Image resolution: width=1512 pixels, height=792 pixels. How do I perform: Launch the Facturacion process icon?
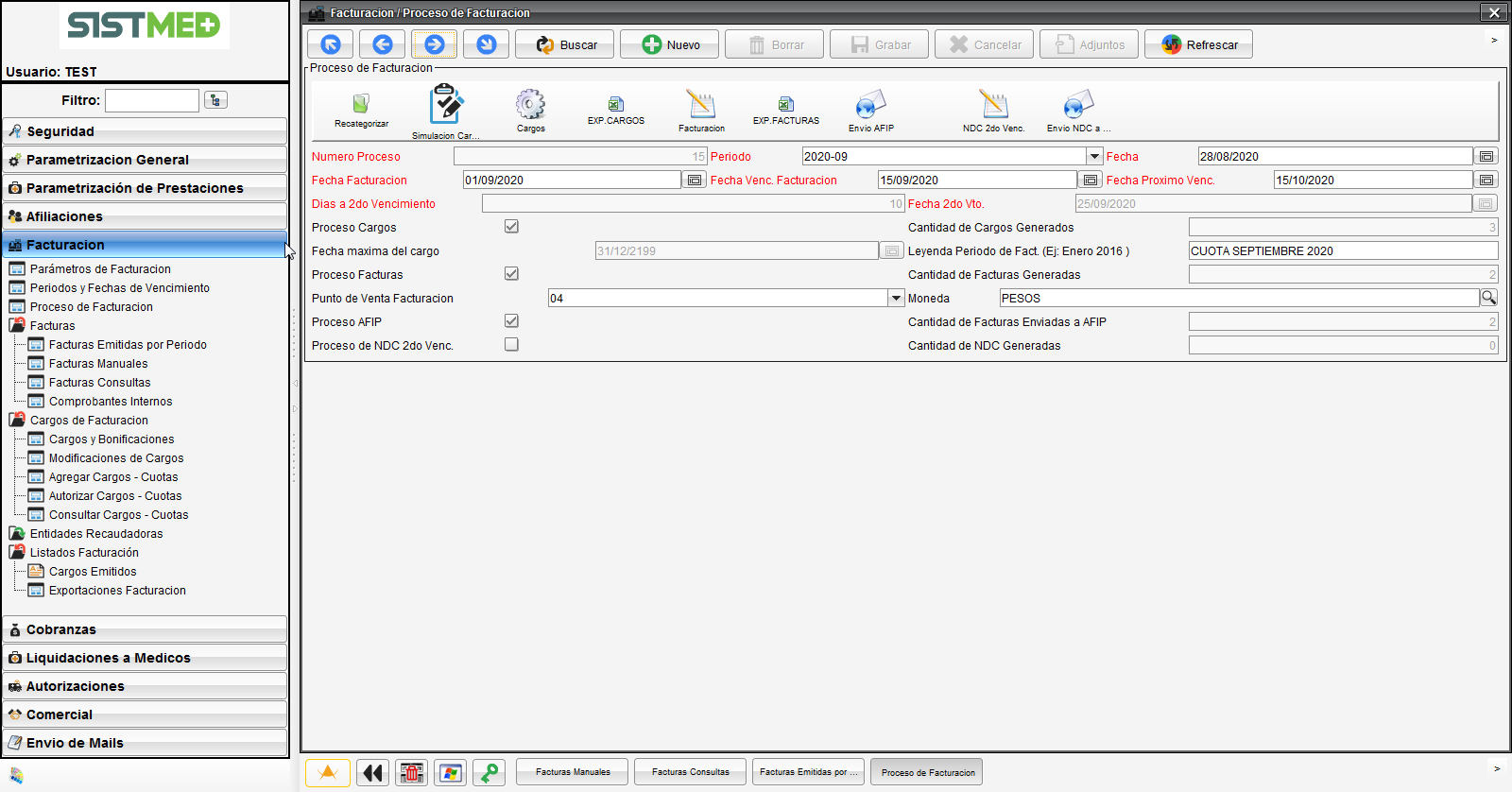click(701, 104)
